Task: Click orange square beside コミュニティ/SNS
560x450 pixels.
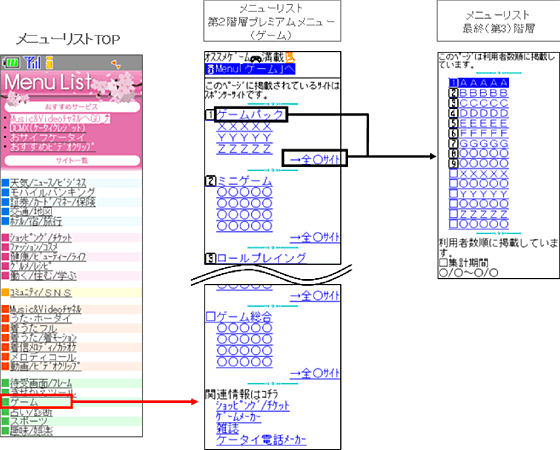Action: point(5,292)
